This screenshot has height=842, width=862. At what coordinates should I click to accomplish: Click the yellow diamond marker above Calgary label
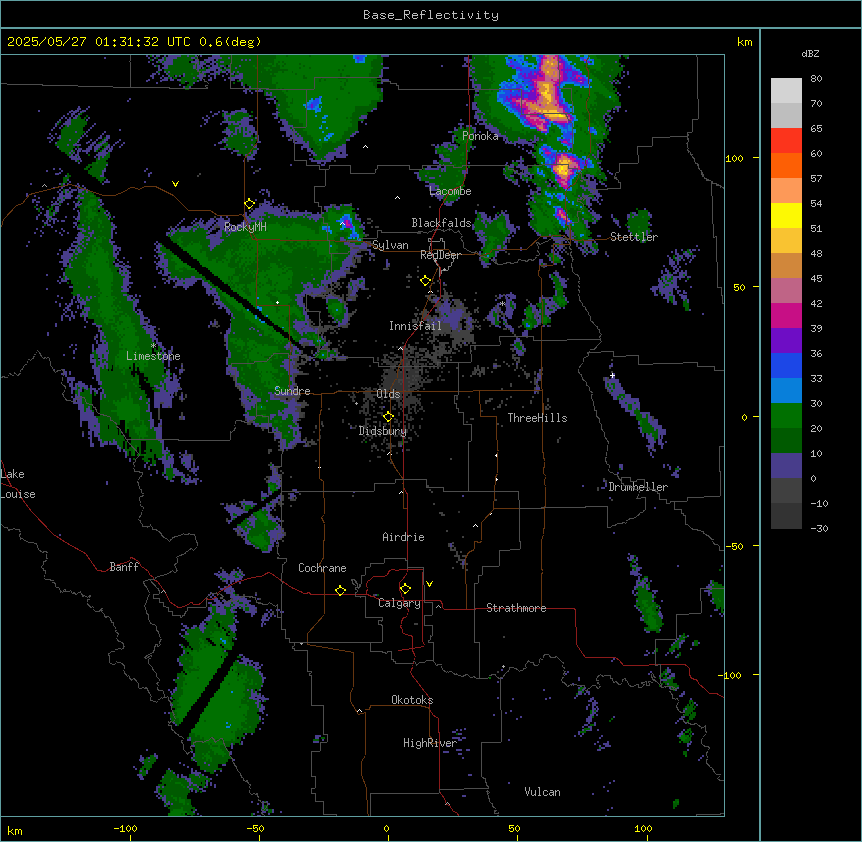pyautogui.click(x=405, y=589)
